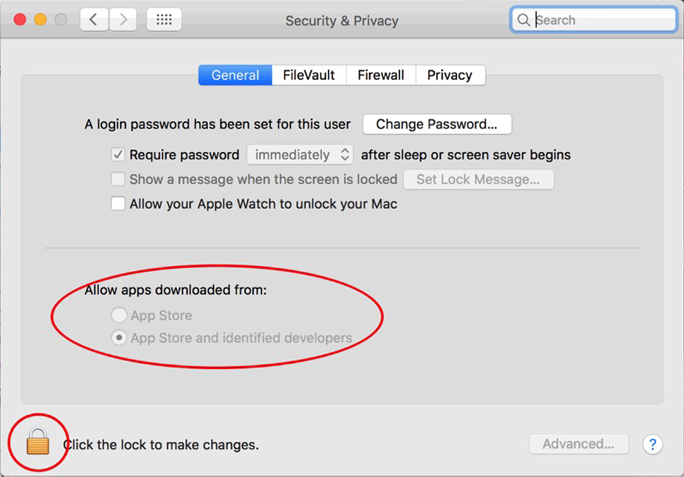
Task: Go forward with the right arrow button
Action: tap(123, 20)
